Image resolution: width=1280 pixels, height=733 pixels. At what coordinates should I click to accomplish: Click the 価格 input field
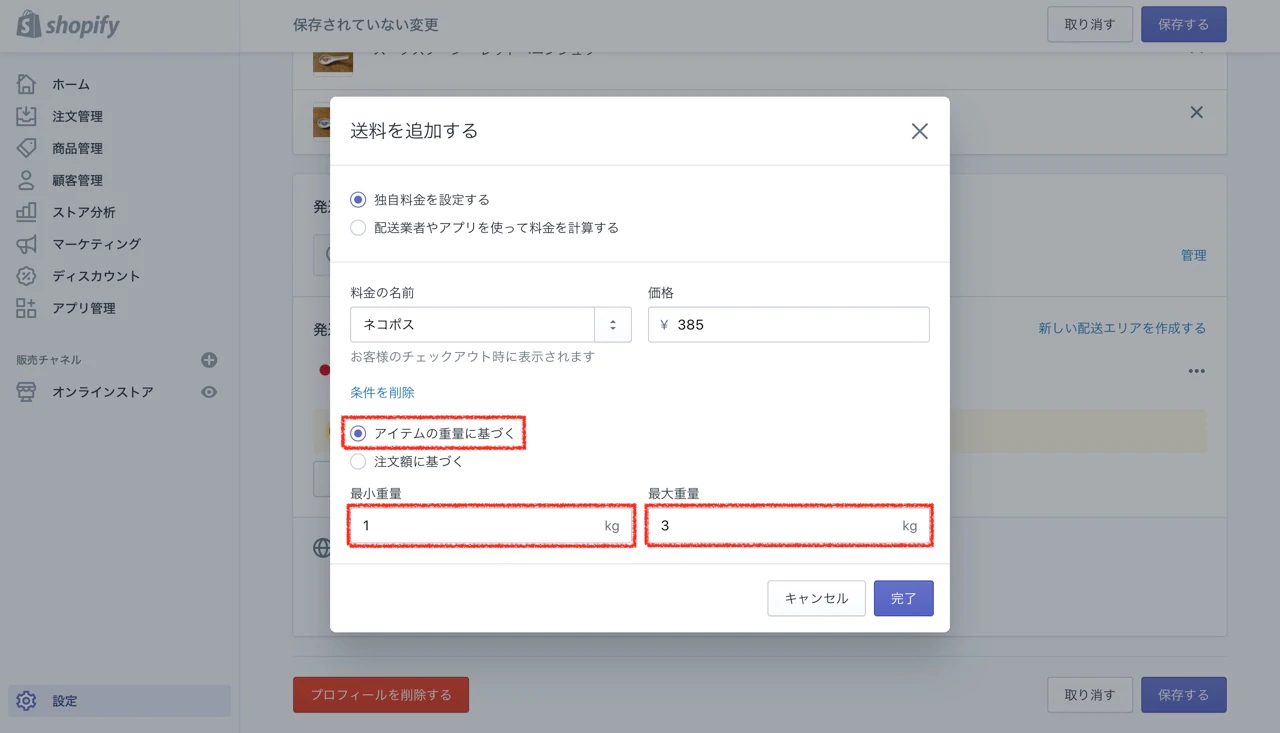pyautogui.click(x=798, y=325)
